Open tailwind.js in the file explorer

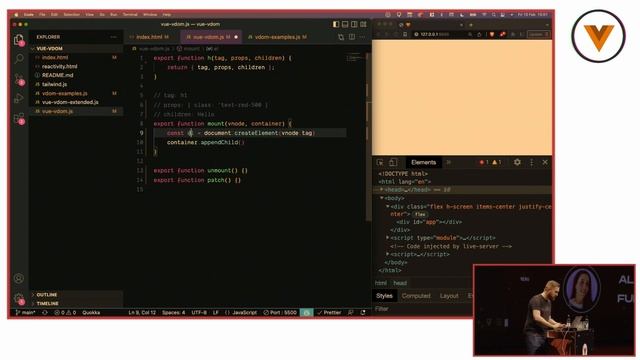(x=54, y=84)
